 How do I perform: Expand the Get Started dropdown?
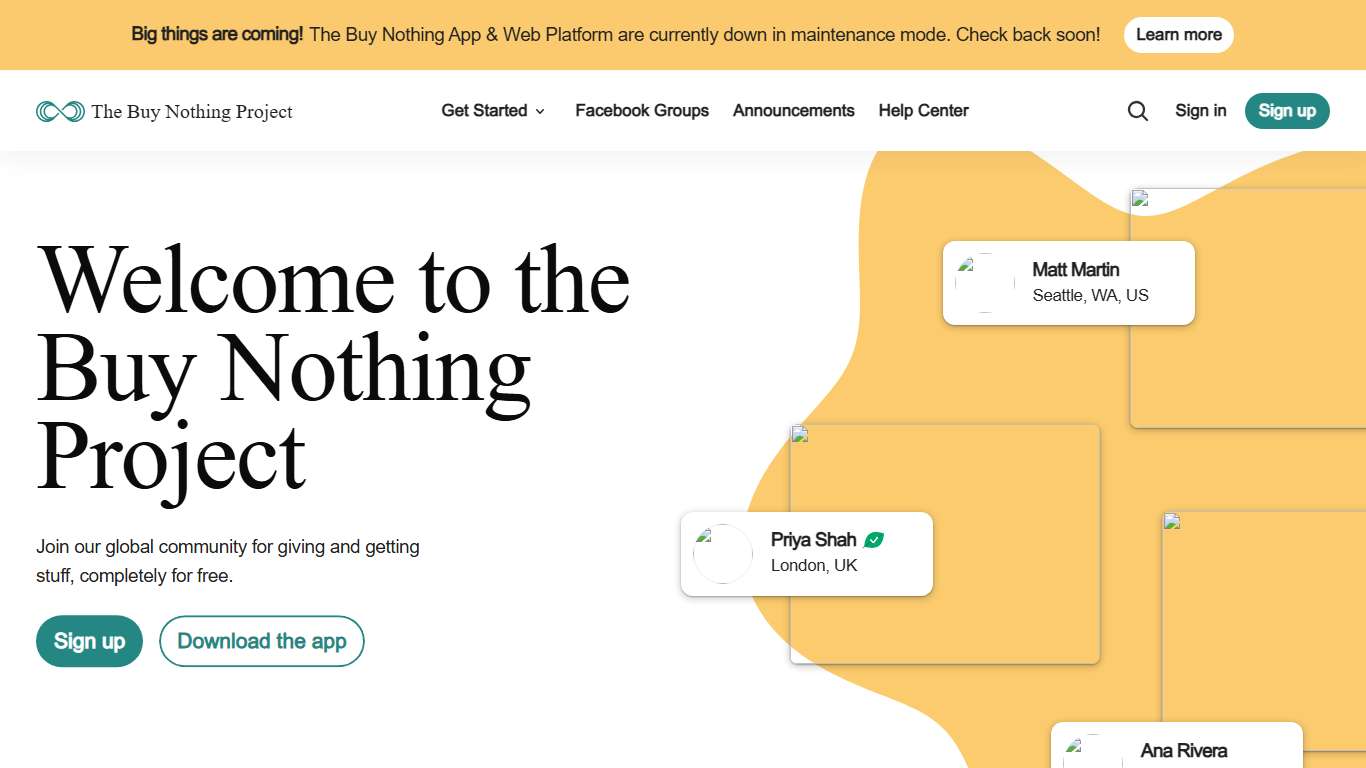click(484, 111)
